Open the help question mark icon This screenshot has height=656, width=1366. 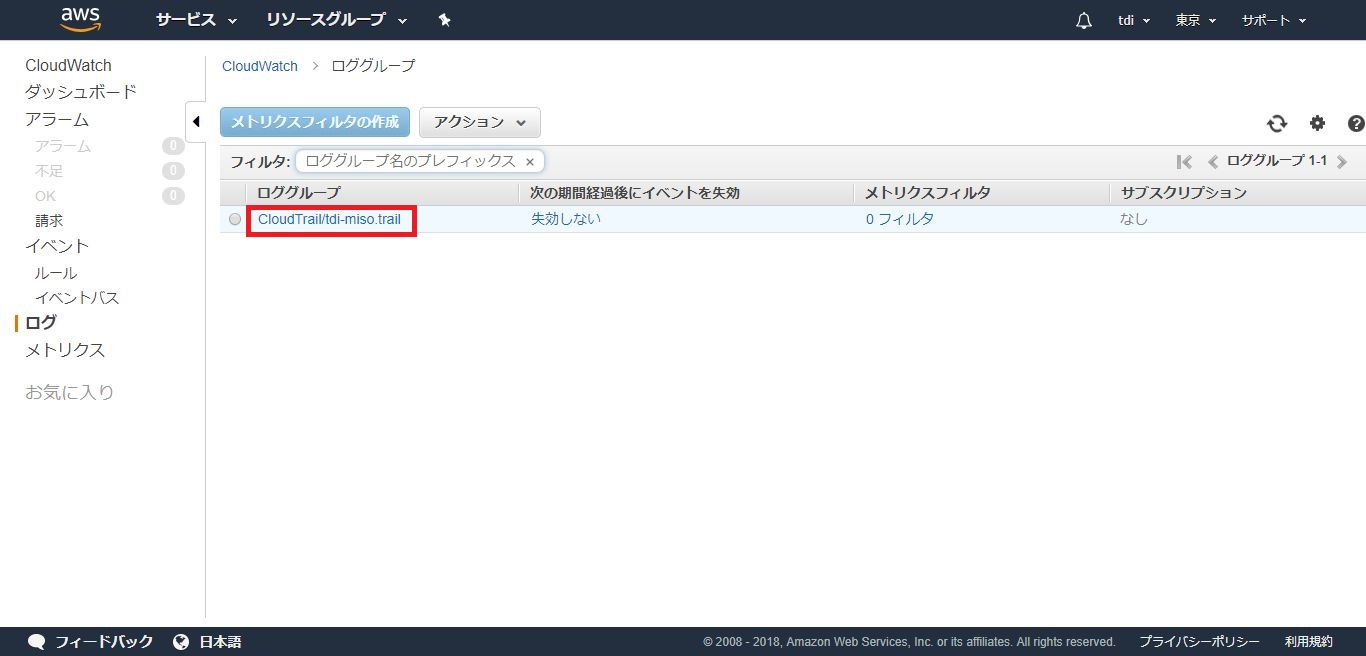1356,123
